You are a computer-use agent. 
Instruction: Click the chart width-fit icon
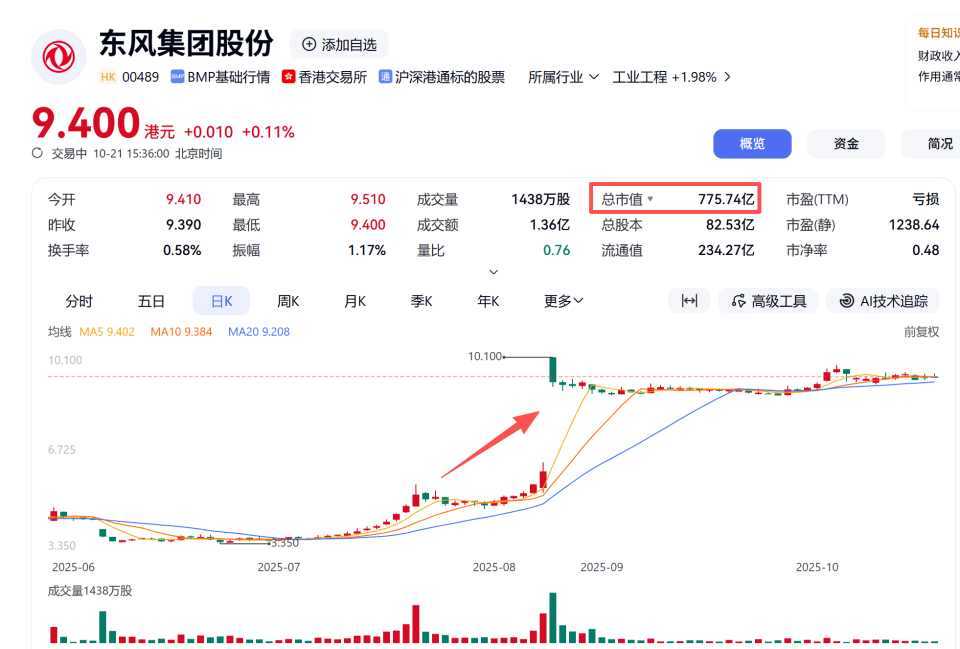689,300
